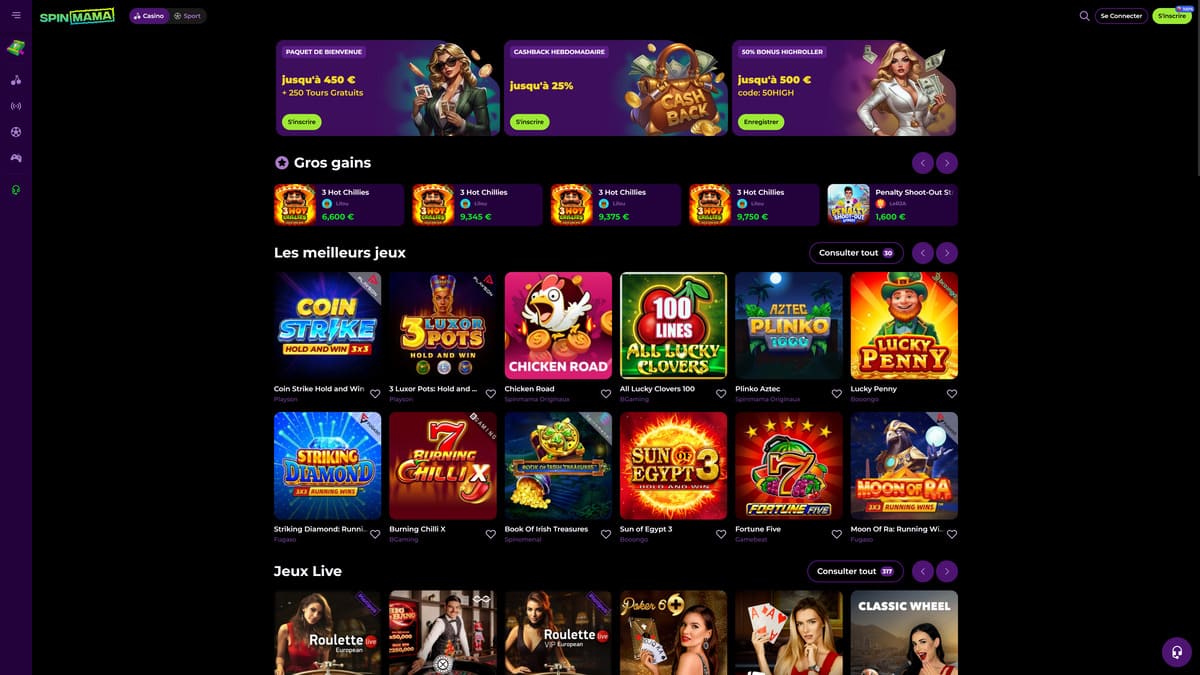Image resolution: width=1200 pixels, height=675 pixels.
Task: Open live broadcast icon in the sidebar
Action: pyautogui.click(x=16, y=106)
